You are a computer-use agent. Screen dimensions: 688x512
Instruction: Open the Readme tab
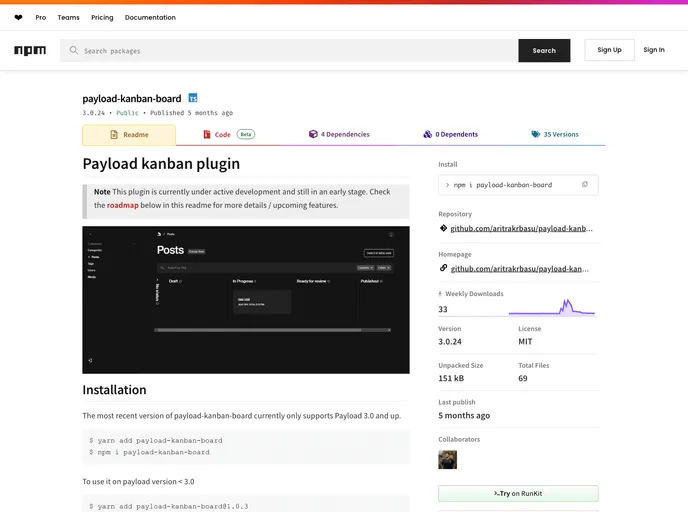pyautogui.click(x=129, y=135)
